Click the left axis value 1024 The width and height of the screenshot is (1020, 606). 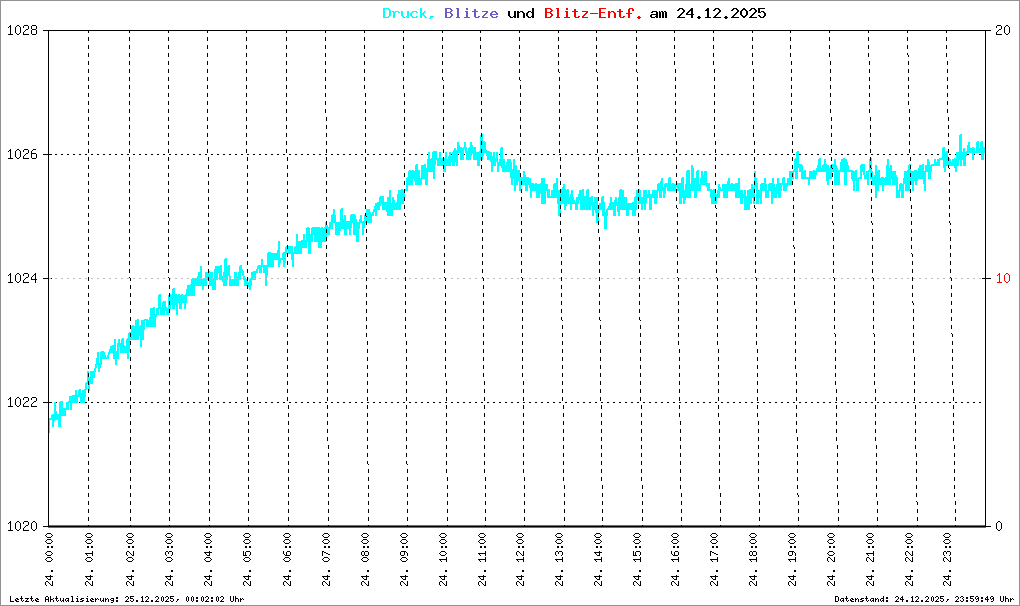(x=22, y=278)
